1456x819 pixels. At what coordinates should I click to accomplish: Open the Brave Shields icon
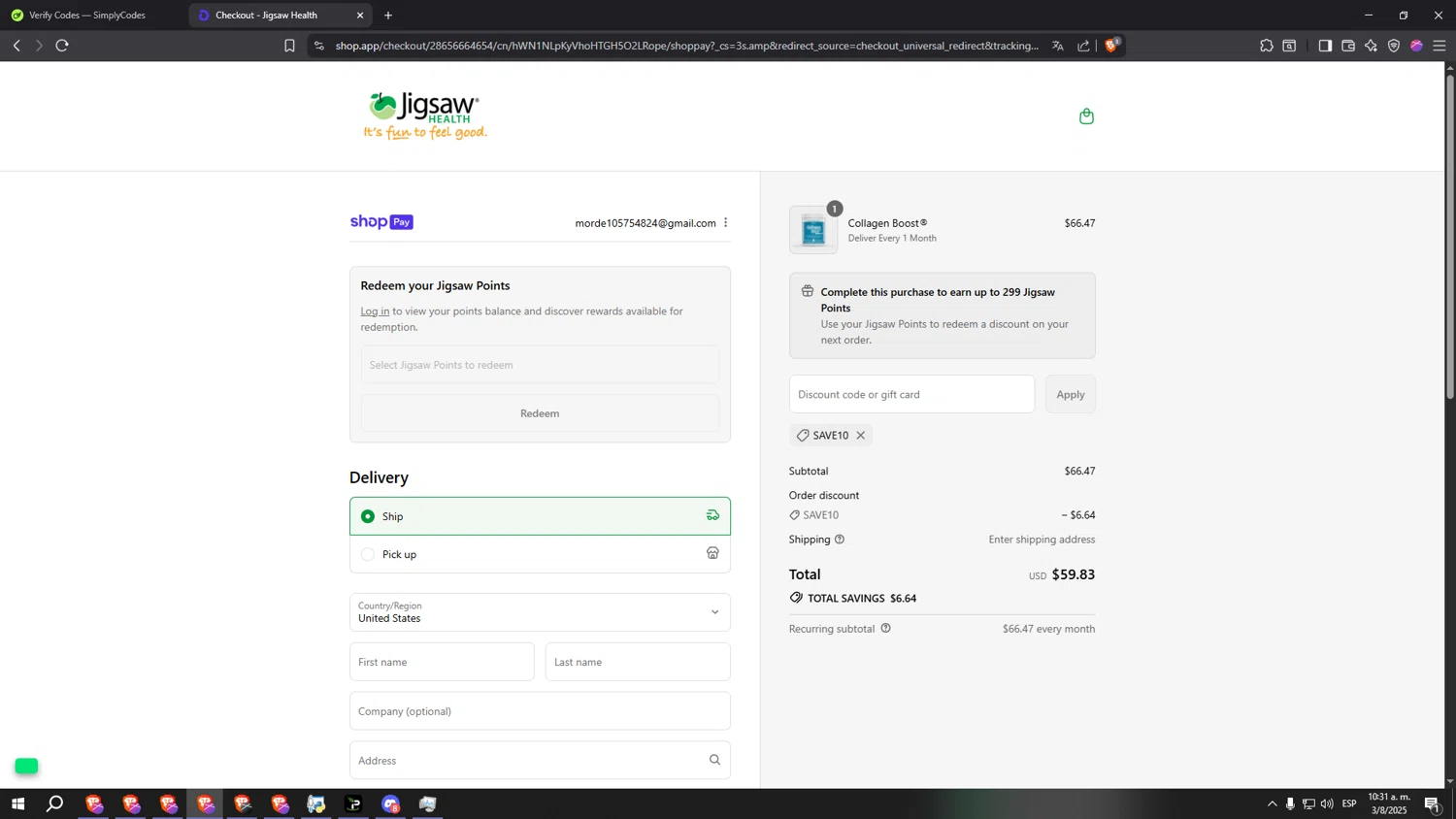[1112, 45]
